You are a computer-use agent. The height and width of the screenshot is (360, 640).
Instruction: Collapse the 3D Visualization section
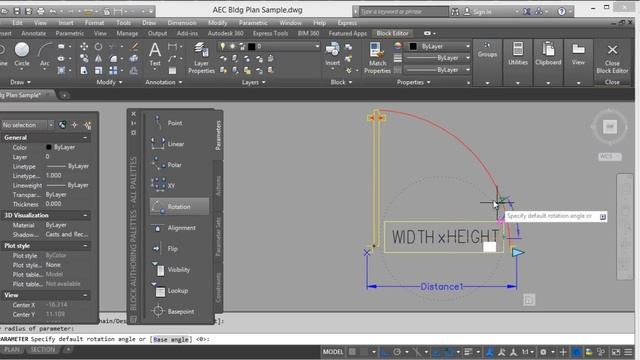point(85,215)
